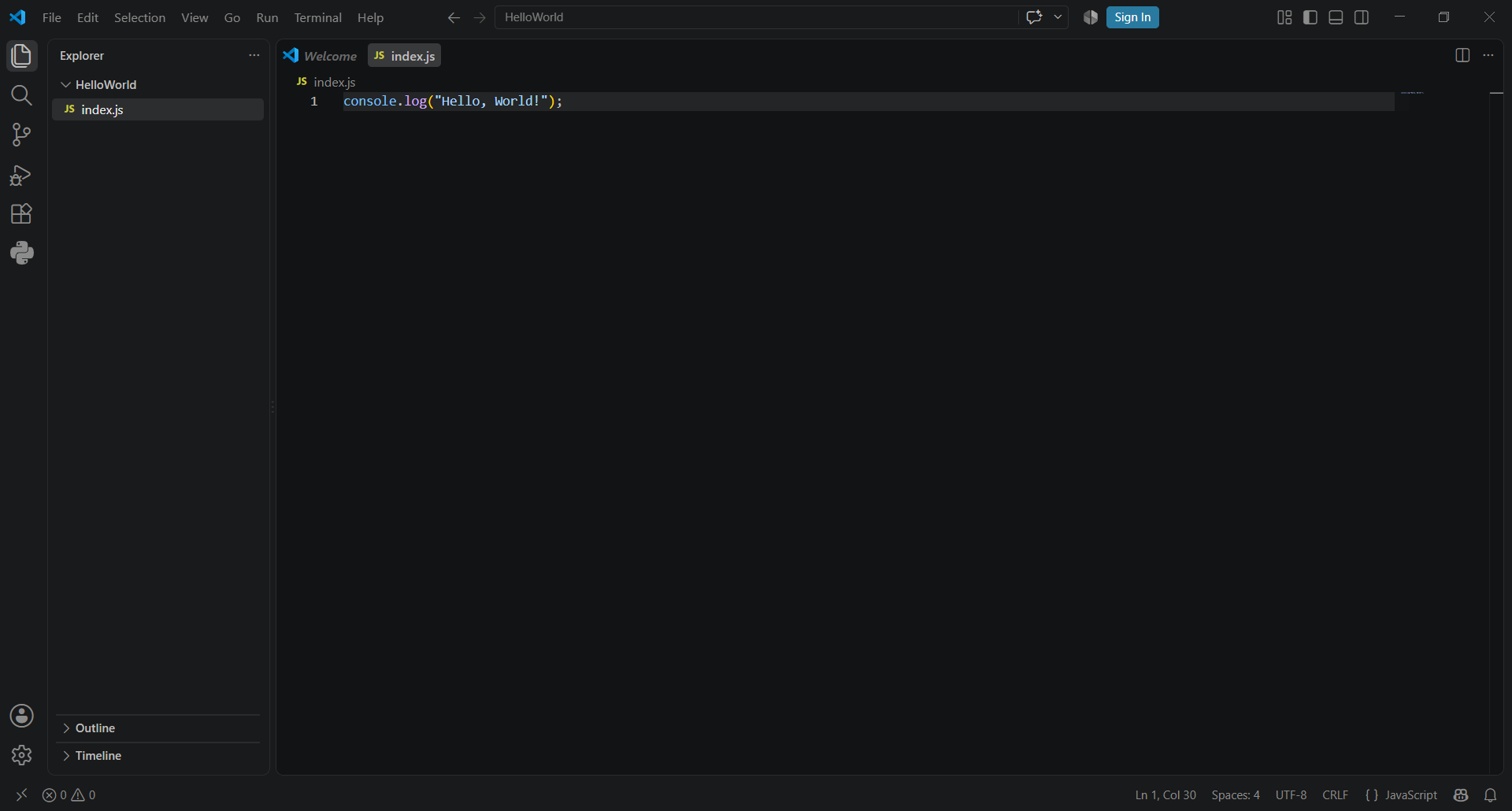Screen dimensions: 1512x811
Task: Open the Source Control view
Action: 21,135
